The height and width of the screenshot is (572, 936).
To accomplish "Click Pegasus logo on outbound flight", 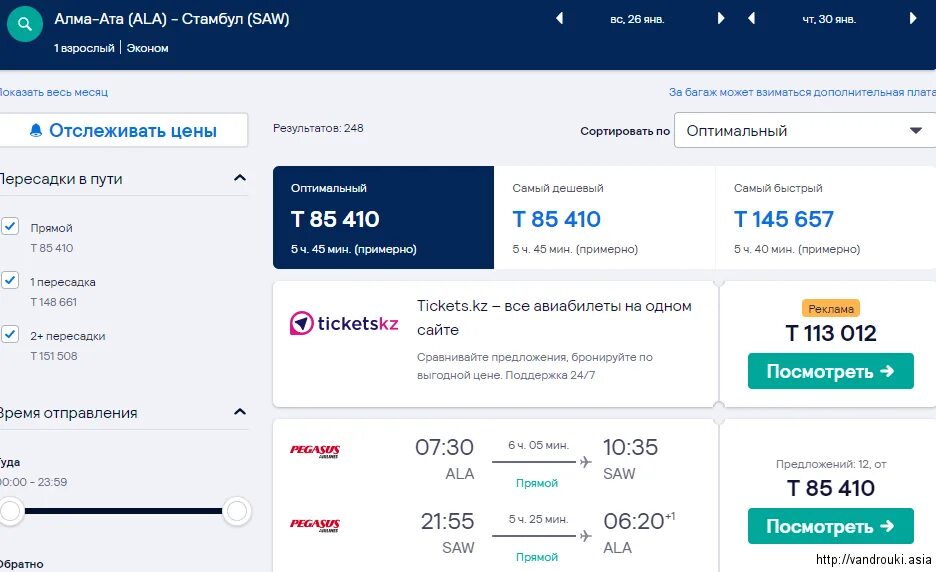I will (x=315, y=450).
